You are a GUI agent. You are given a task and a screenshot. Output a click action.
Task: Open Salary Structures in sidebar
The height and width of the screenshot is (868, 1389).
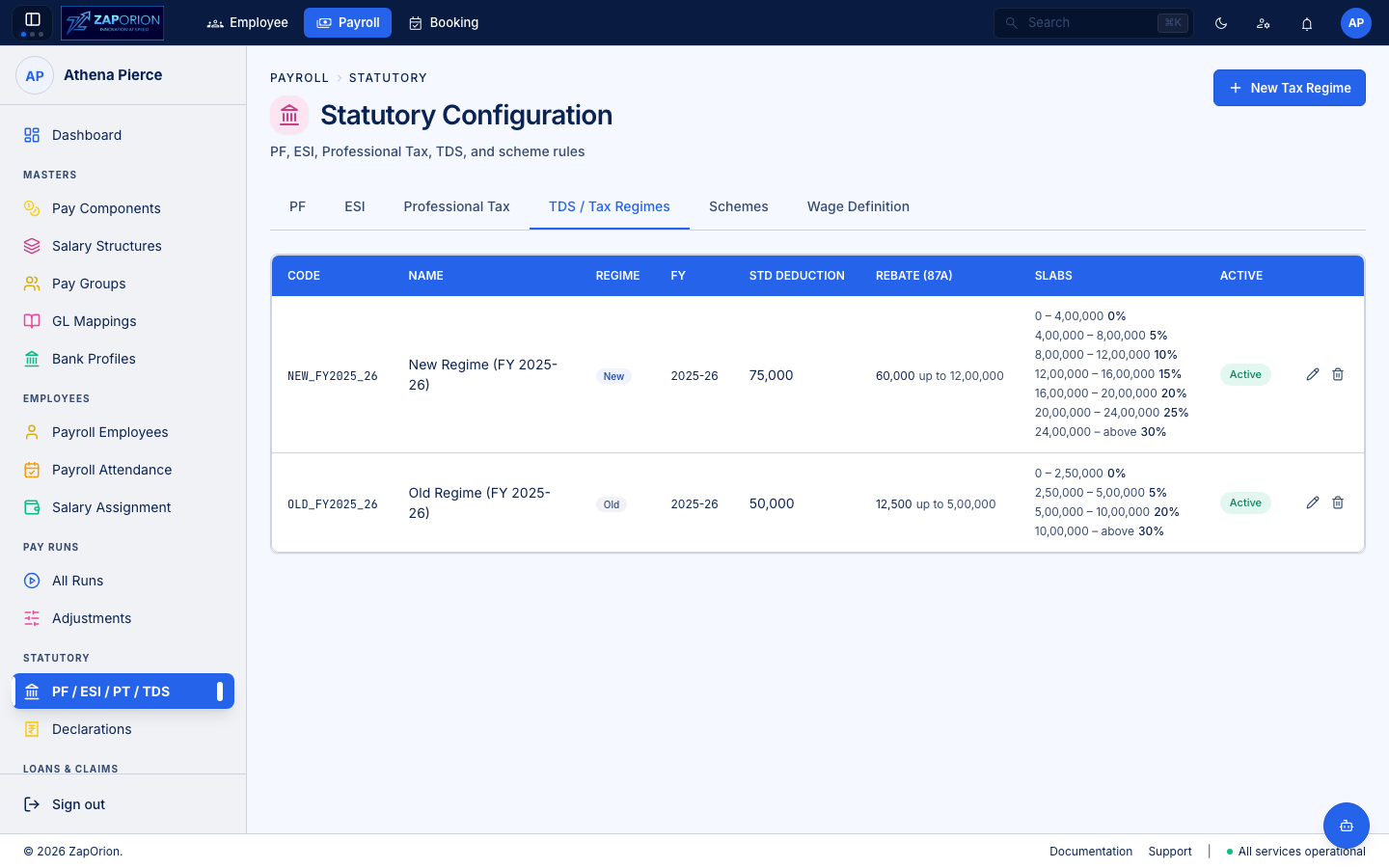pos(123,246)
